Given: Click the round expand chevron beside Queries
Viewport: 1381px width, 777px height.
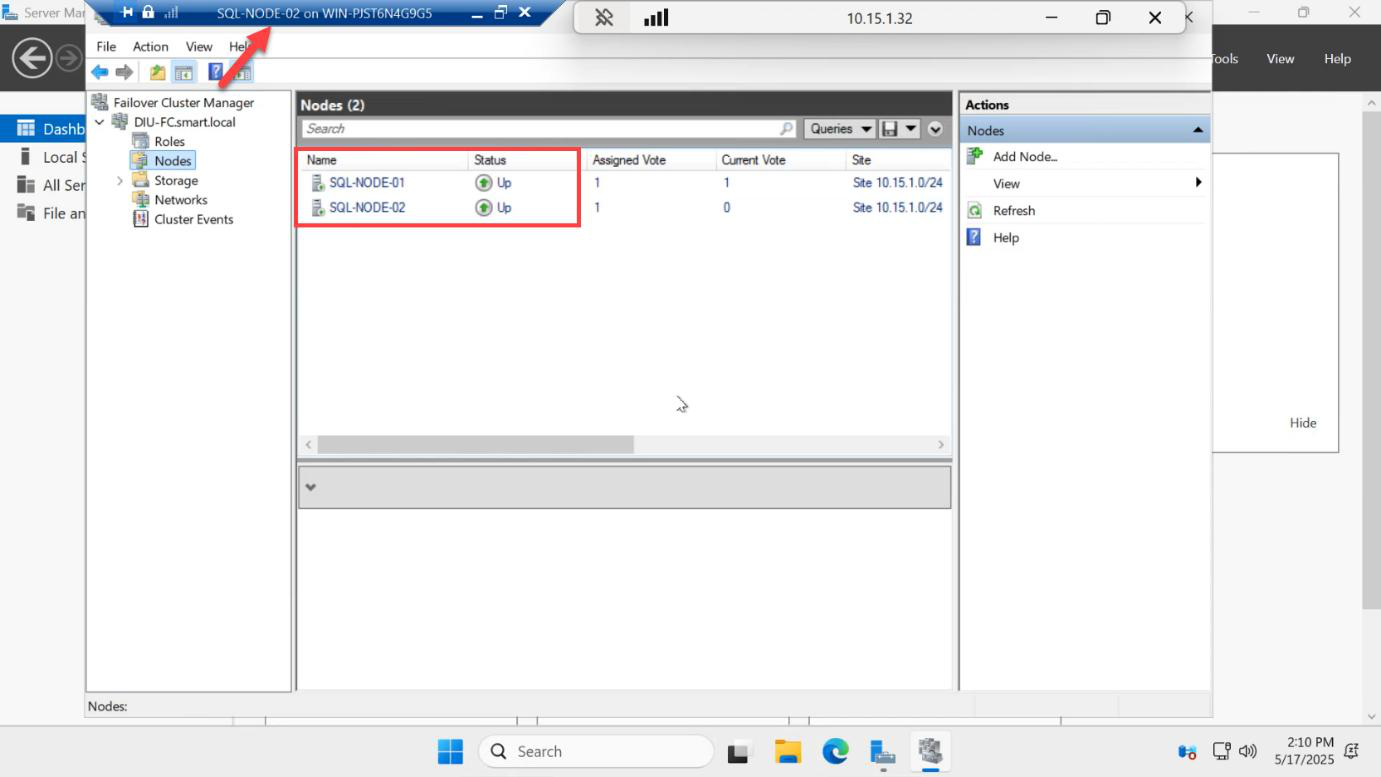Looking at the screenshot, I should (935, 129).
